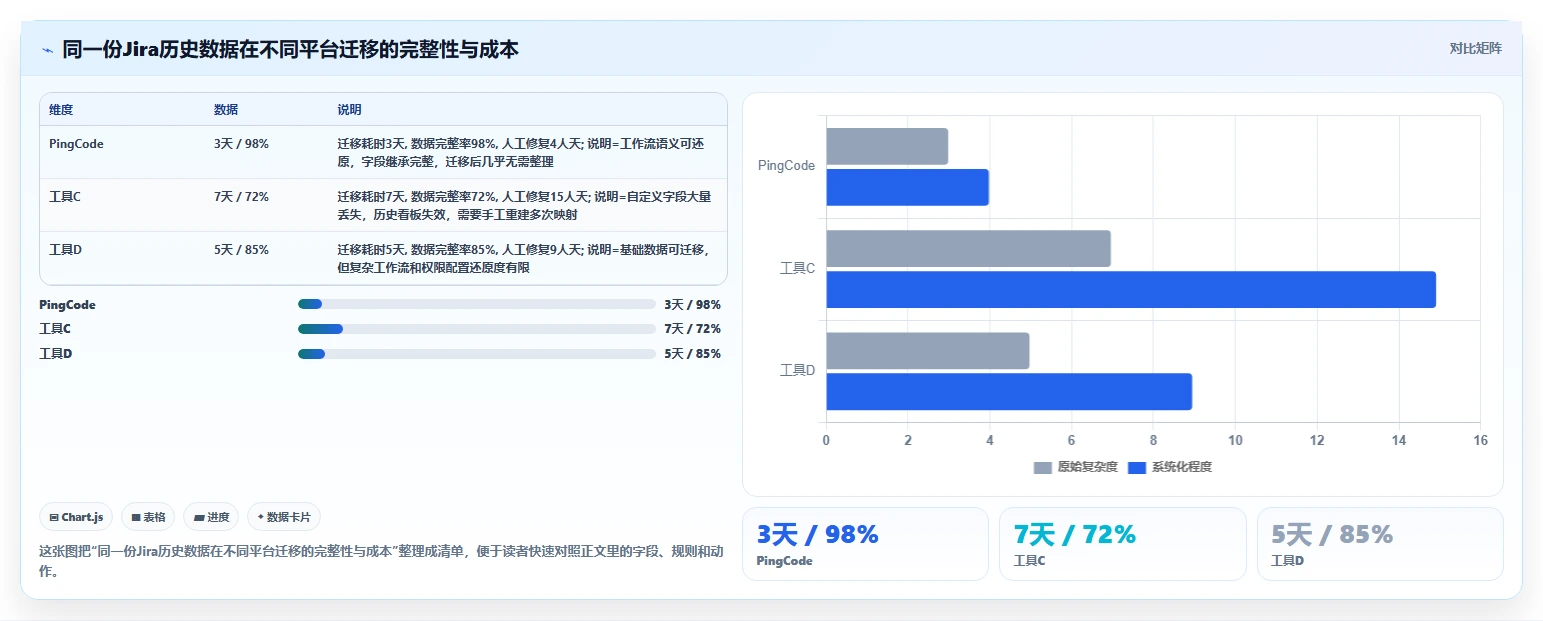
Task: Click the 维度 column header
Action: (61, 110)
